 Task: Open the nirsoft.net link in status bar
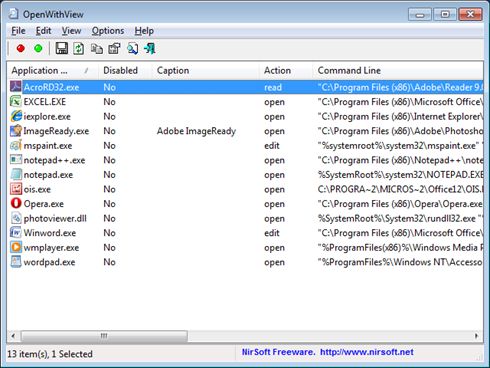[367, 352]
